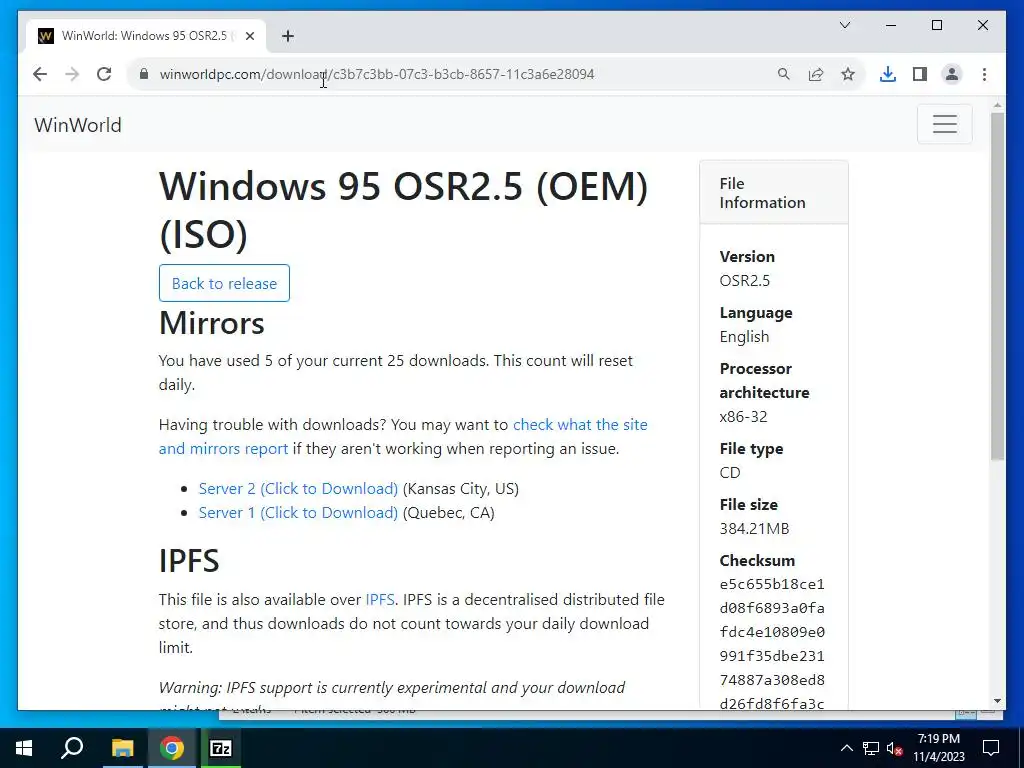The height and width of the screenshot is (768, 1024).
Task: Click the browser forward arrow
Action: coord(72,74)
